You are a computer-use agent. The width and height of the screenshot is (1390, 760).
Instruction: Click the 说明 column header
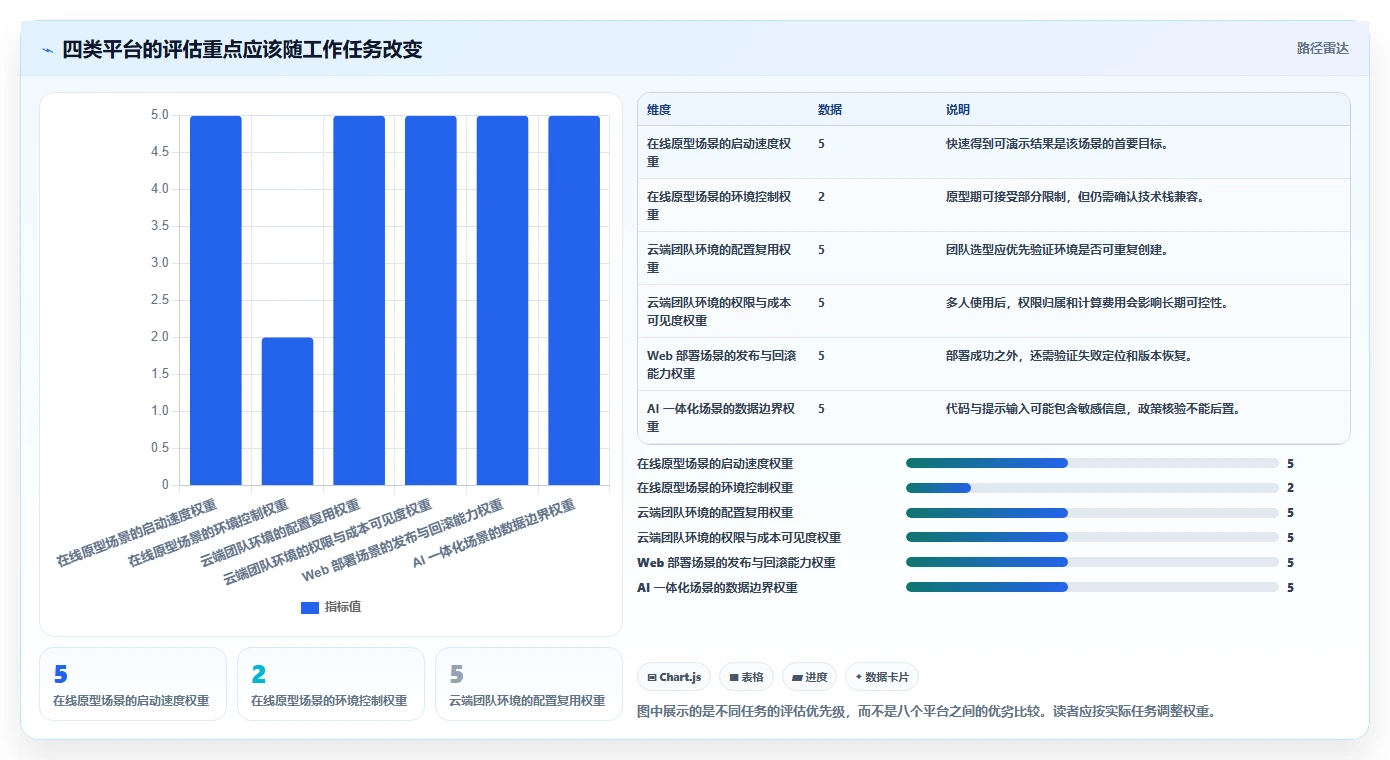(x=958, y=110)
